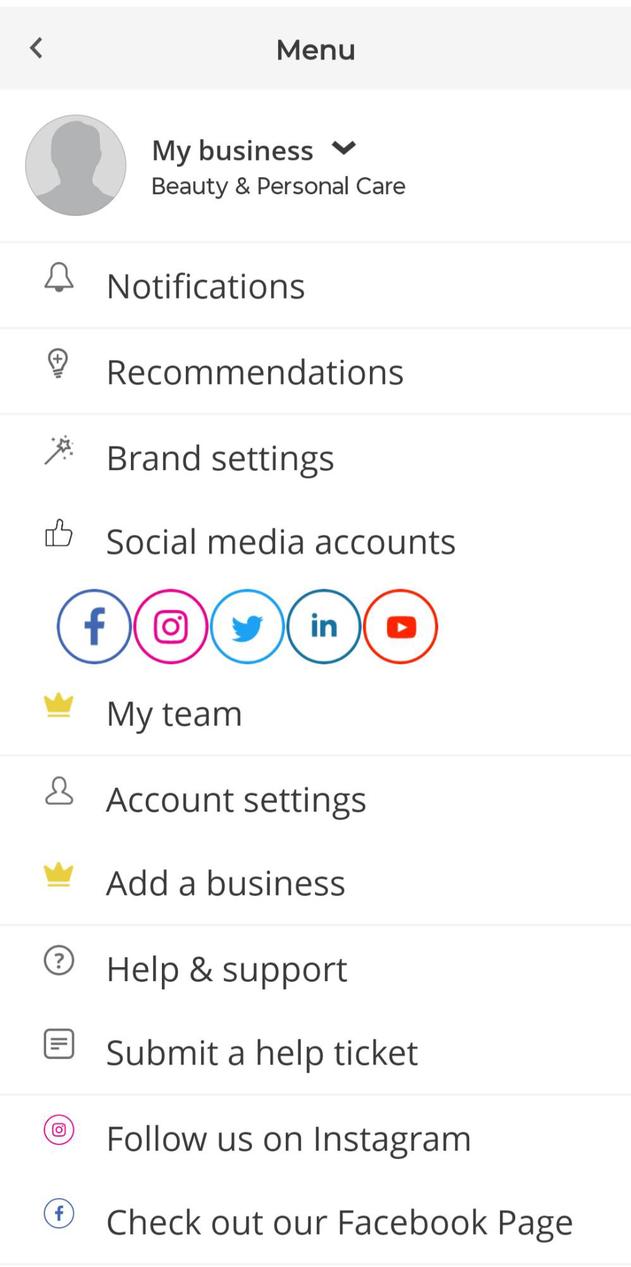Select Social media accounts

tap(280, 541)
